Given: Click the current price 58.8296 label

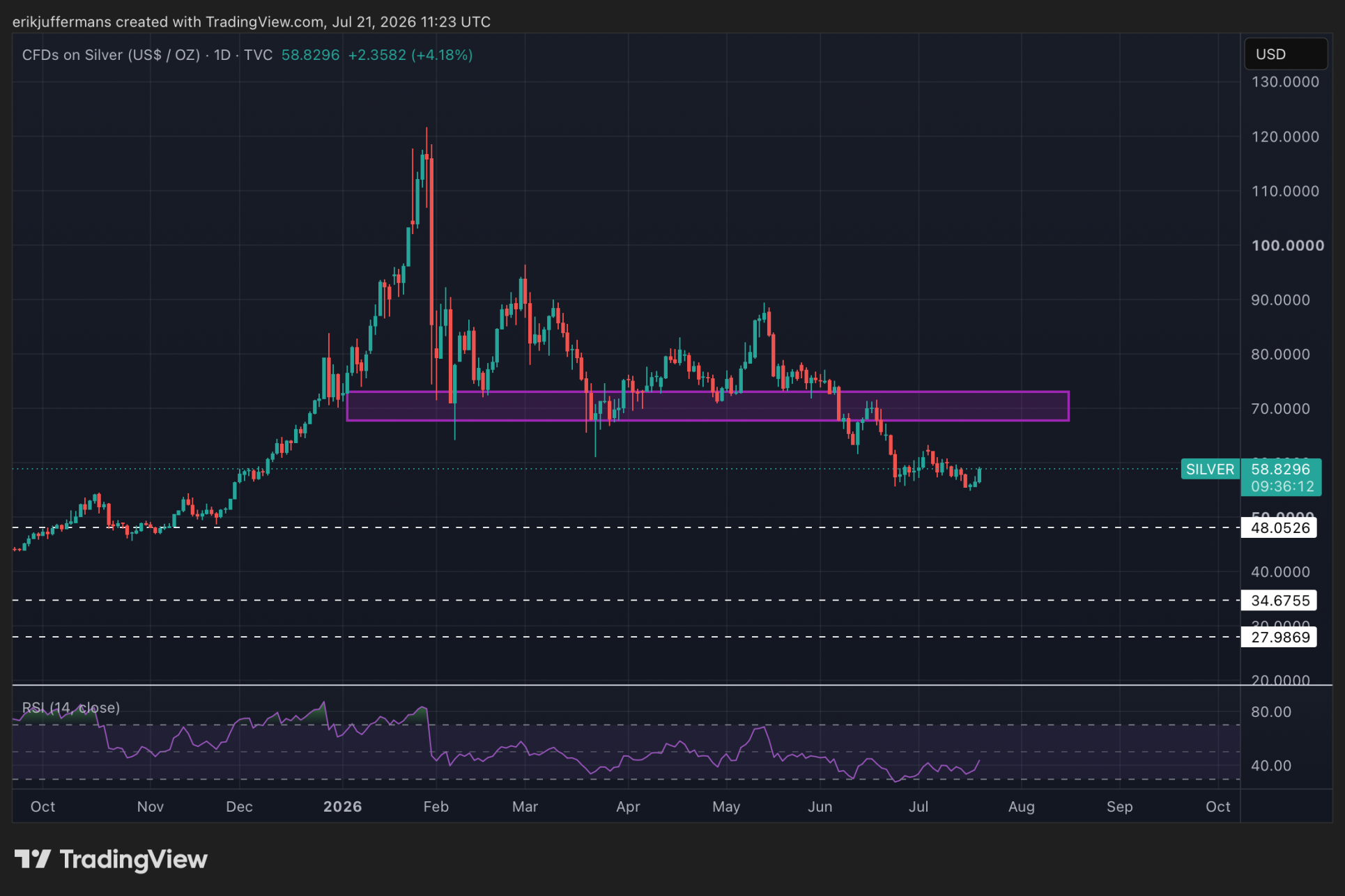Looking at the screenshot, I should click(x=1280, y=469).
